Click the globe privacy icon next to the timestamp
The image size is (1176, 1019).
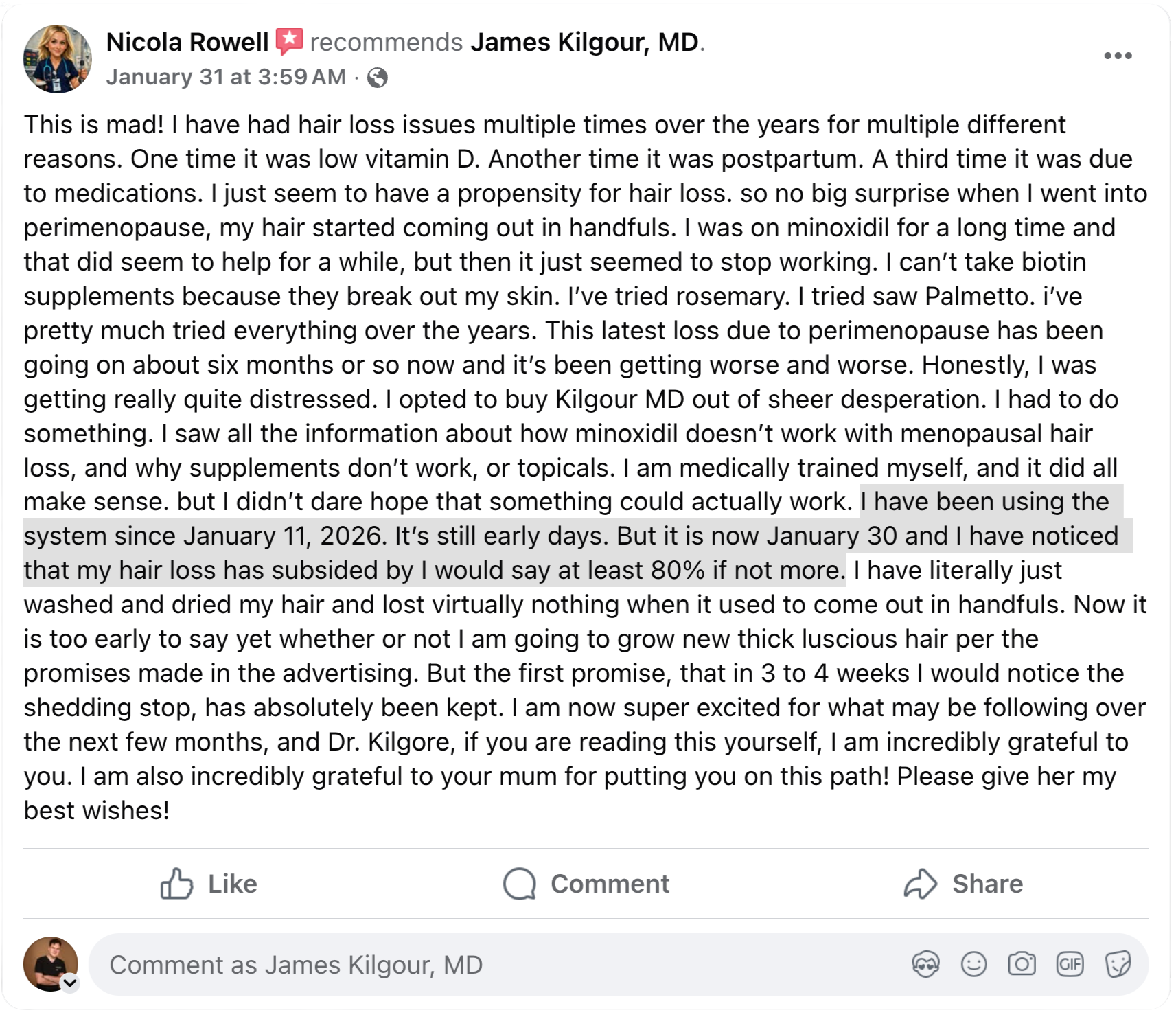(x=378, y=77)
